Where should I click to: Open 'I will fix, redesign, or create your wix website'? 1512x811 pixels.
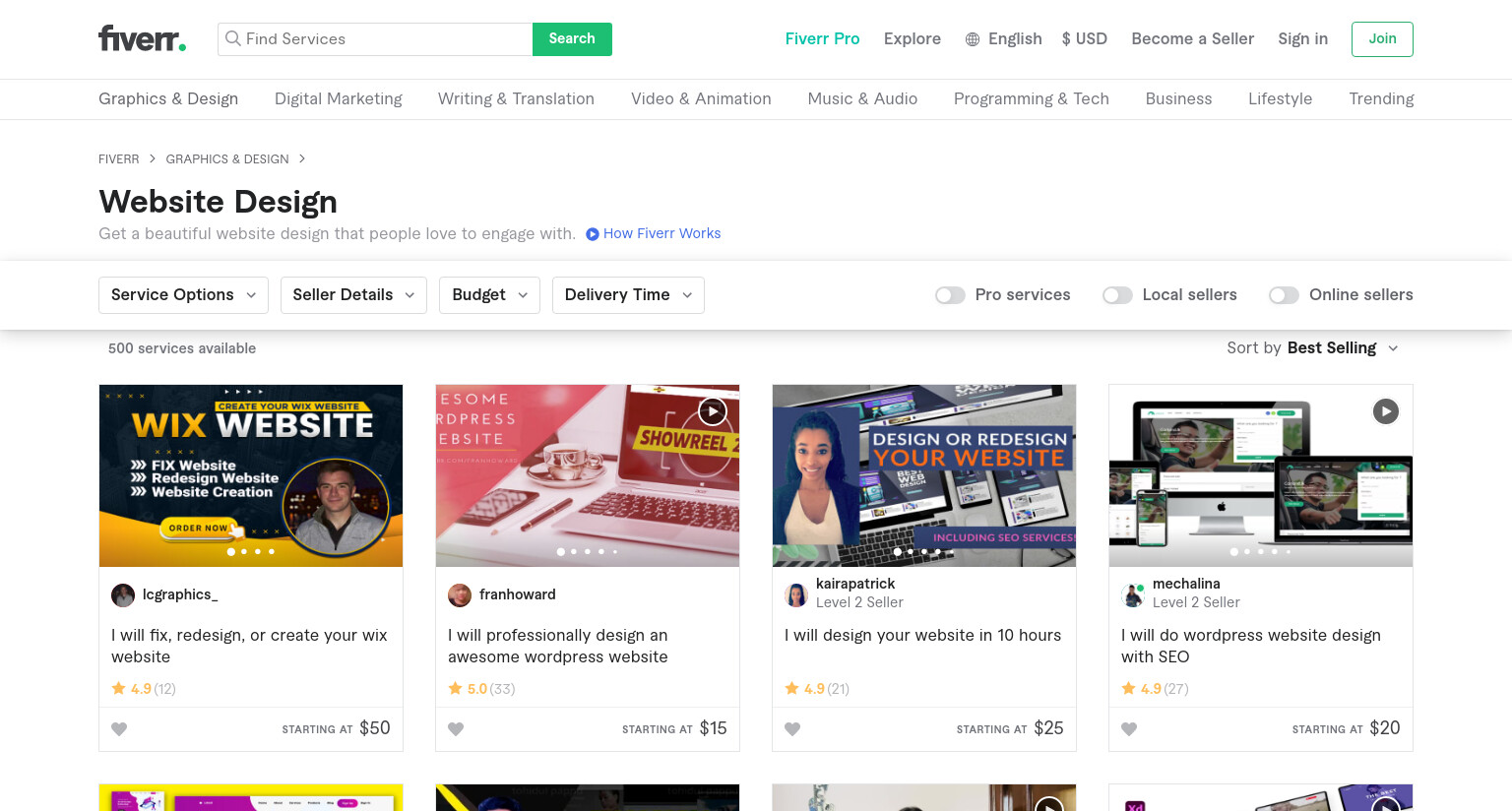pyautogui.click(x=249, y=647)
